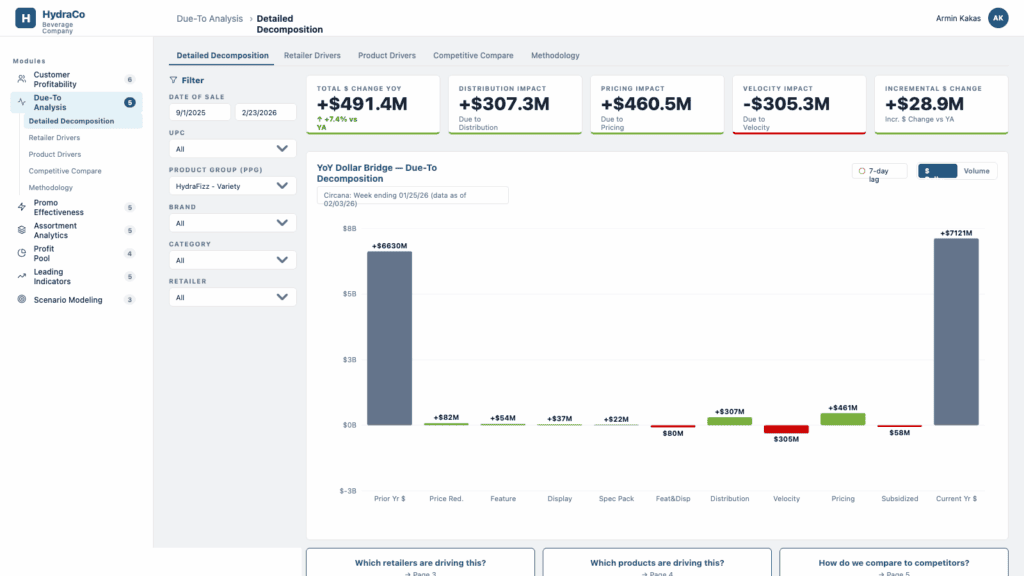Open Customer Profitability module
Viewport: 1024px width, 576px height.
(x=76, y=80)
